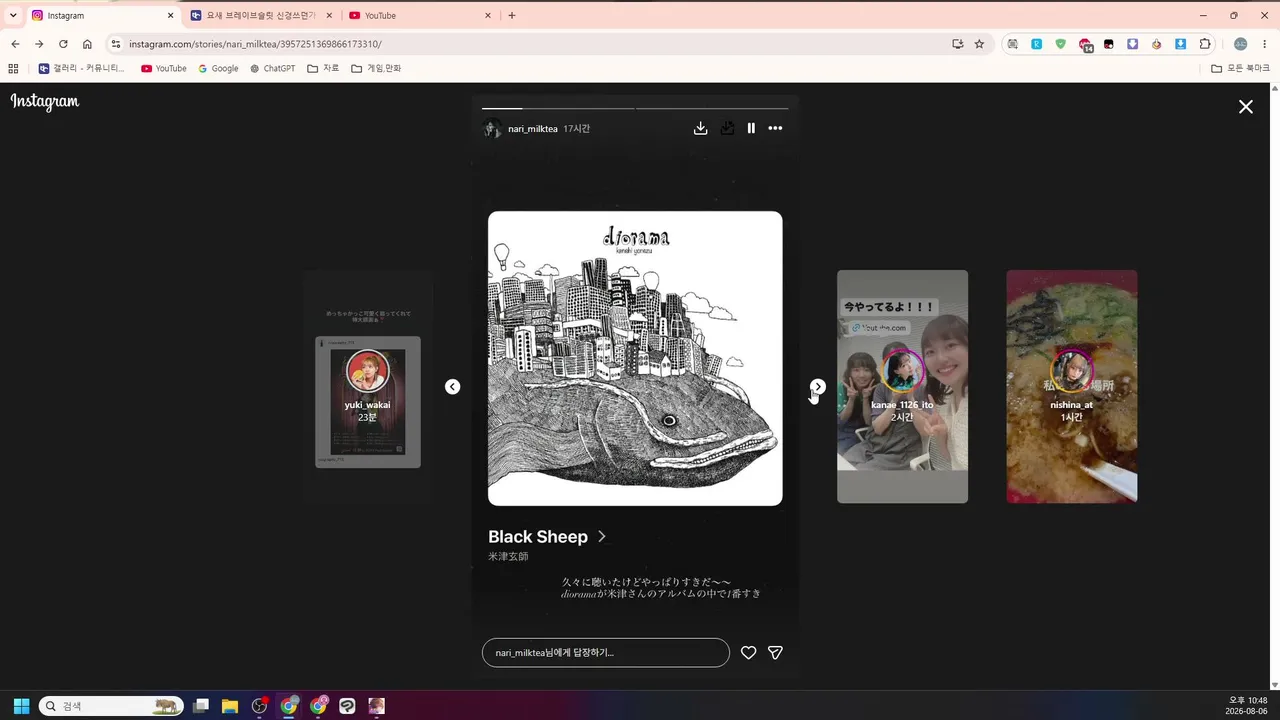
Task: Download the current Instagram story
Action: 701,128
